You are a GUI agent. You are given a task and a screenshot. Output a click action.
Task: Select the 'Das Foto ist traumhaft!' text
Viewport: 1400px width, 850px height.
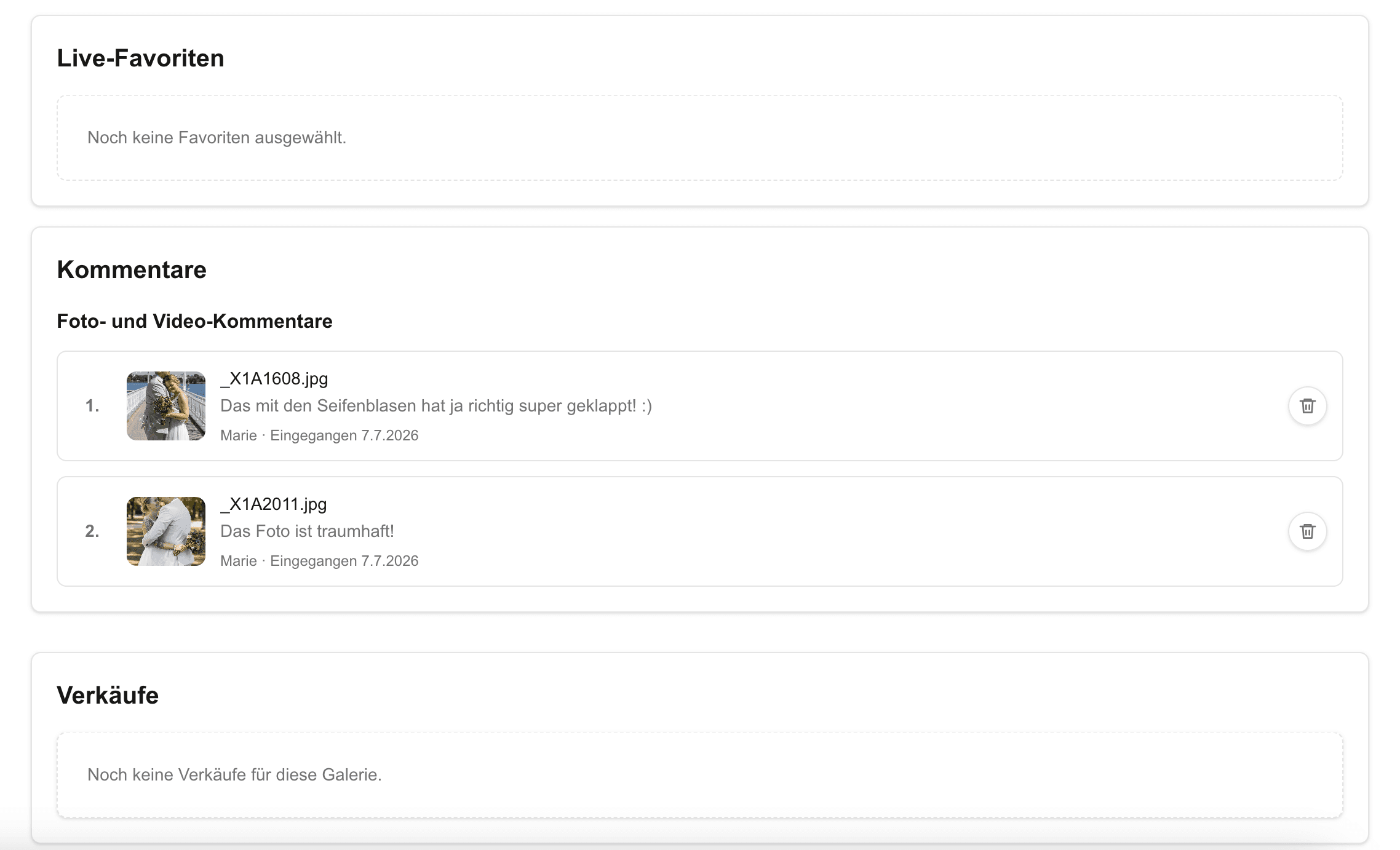[x=307, y=531]
